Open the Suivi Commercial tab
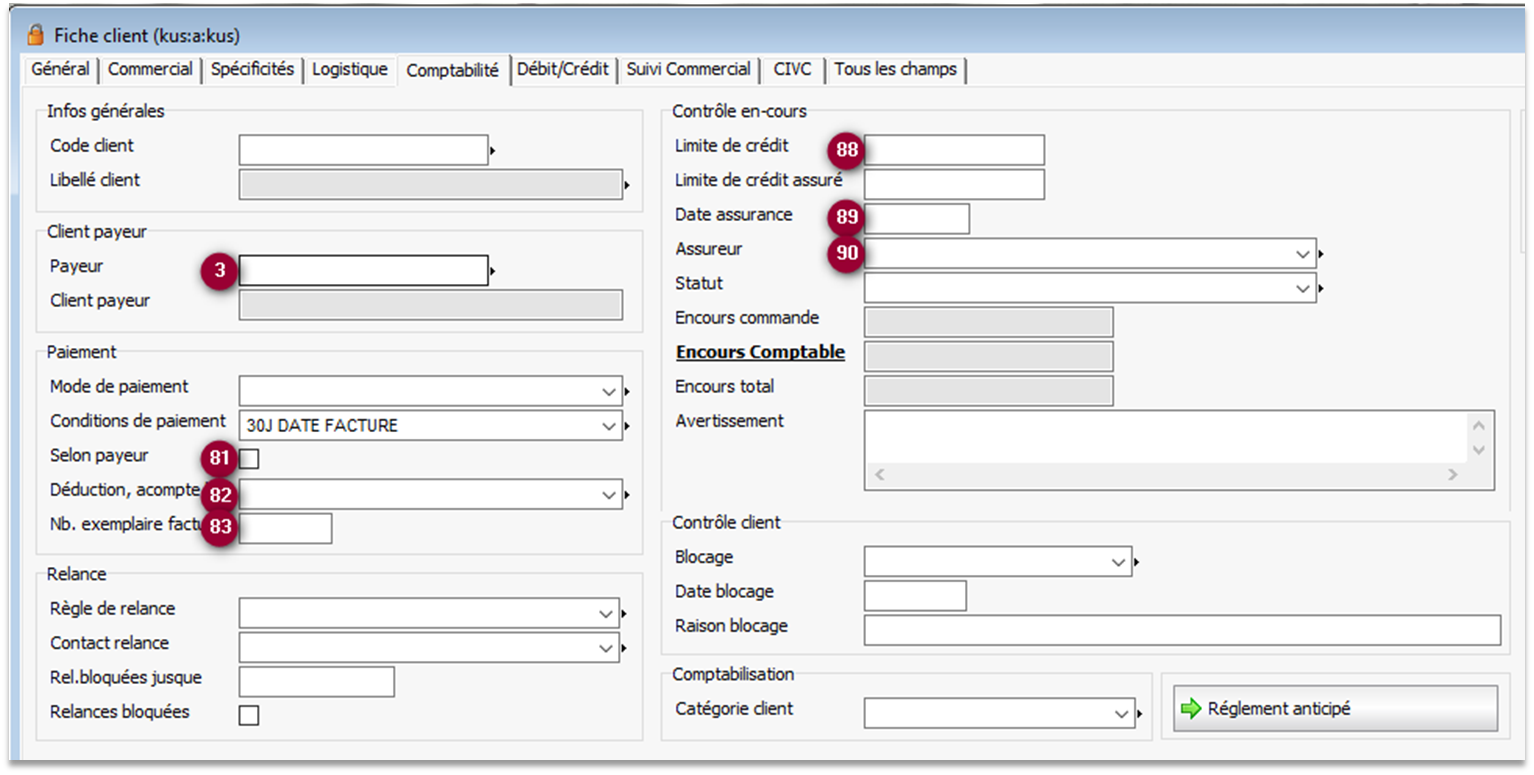This screenshot has height=775, width=1534. click(688, 70)
